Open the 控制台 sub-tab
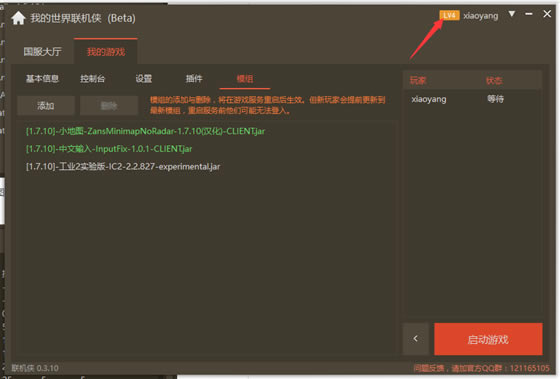Screen dimensions: 560x379 coord(92,79)
